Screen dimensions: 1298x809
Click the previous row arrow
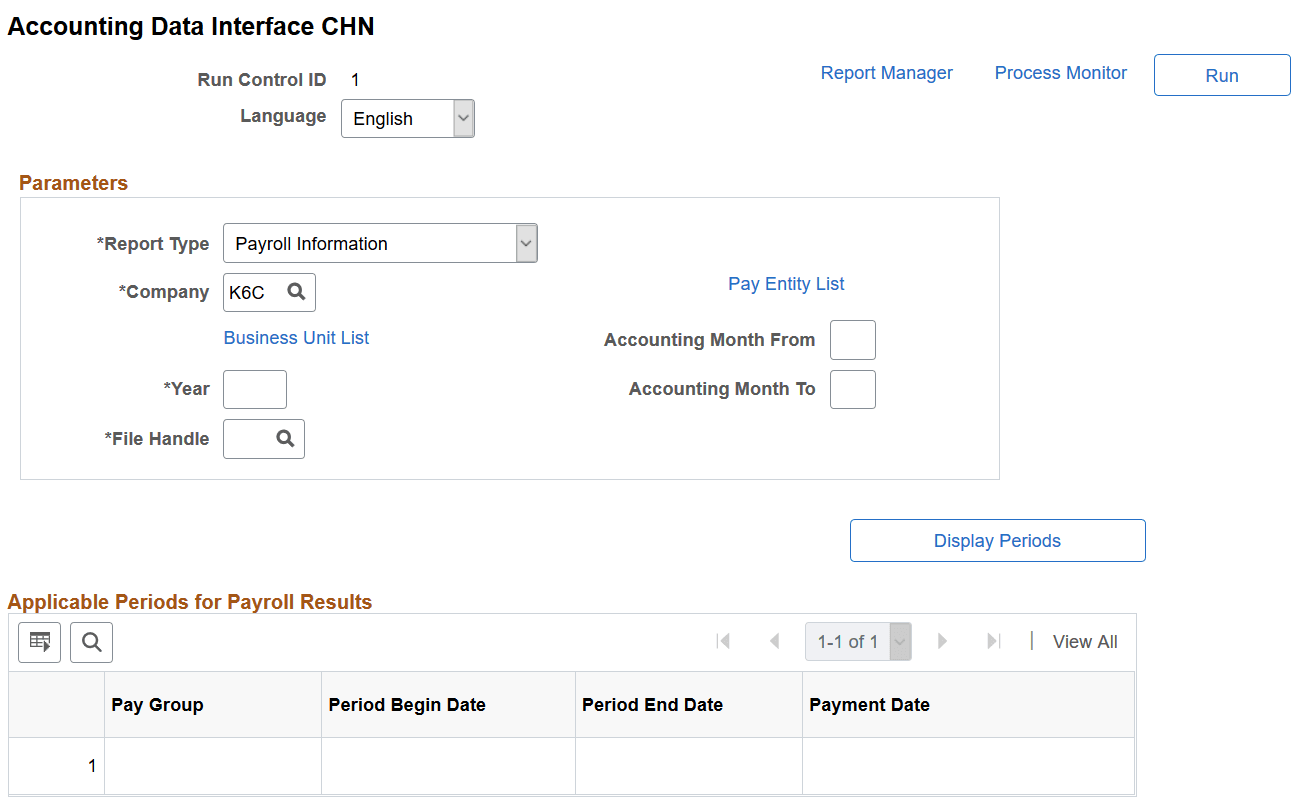click(774, 641)
